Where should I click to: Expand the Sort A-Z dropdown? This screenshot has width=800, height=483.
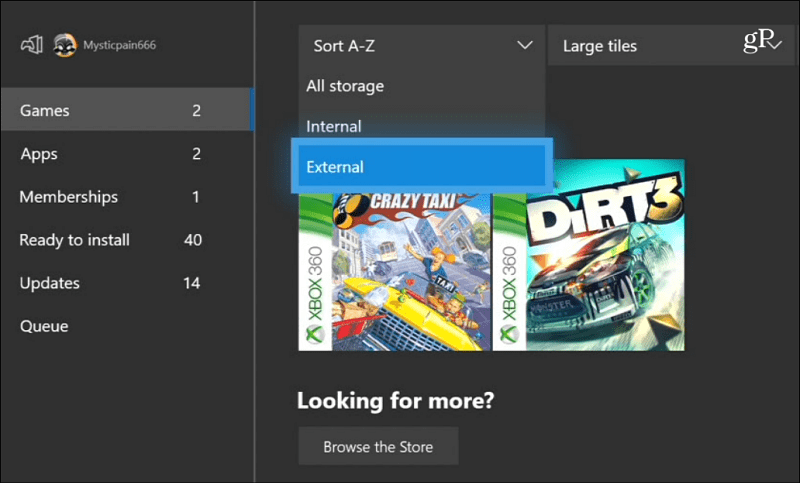(x=422, y=46)
